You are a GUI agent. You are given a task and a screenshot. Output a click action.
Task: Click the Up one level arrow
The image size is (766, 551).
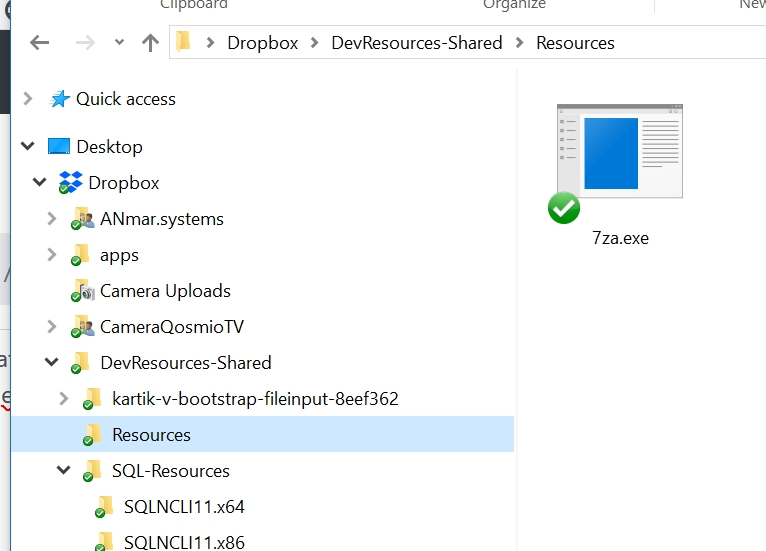point(150,42)
